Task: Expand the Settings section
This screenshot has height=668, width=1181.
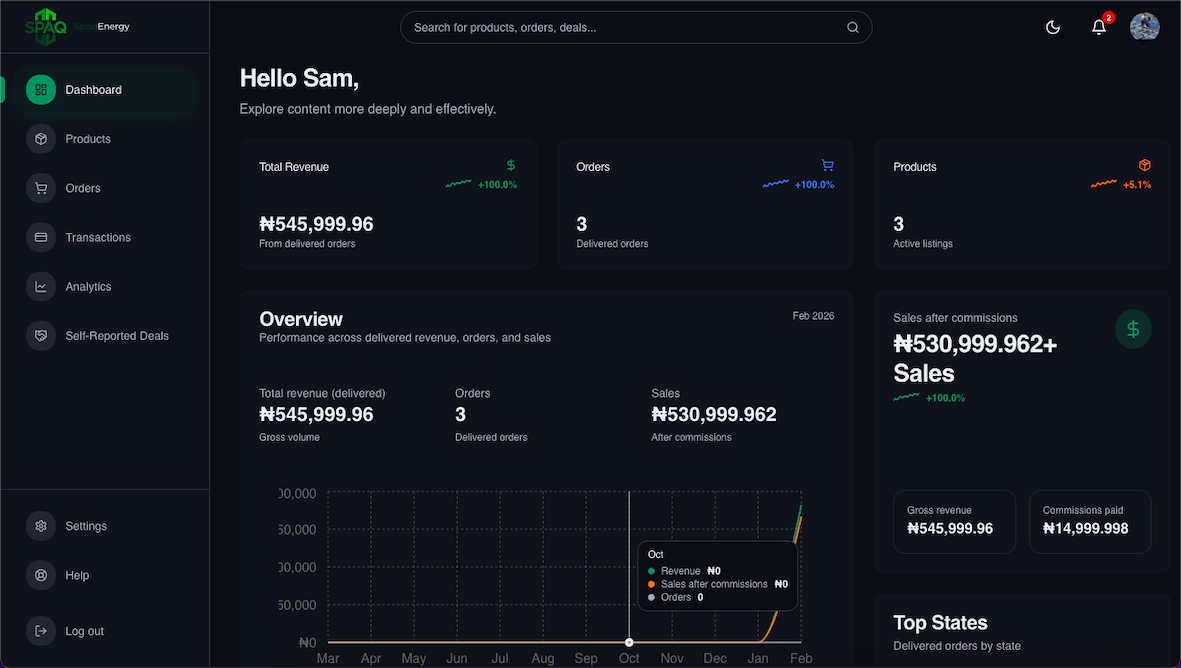Action: click(x=86, y=525)
